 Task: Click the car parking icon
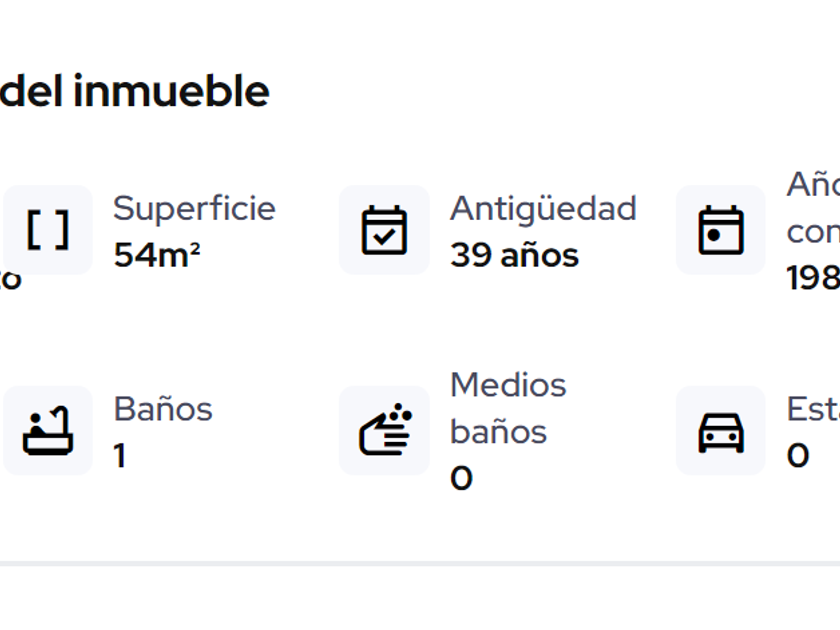pos(721,430)
